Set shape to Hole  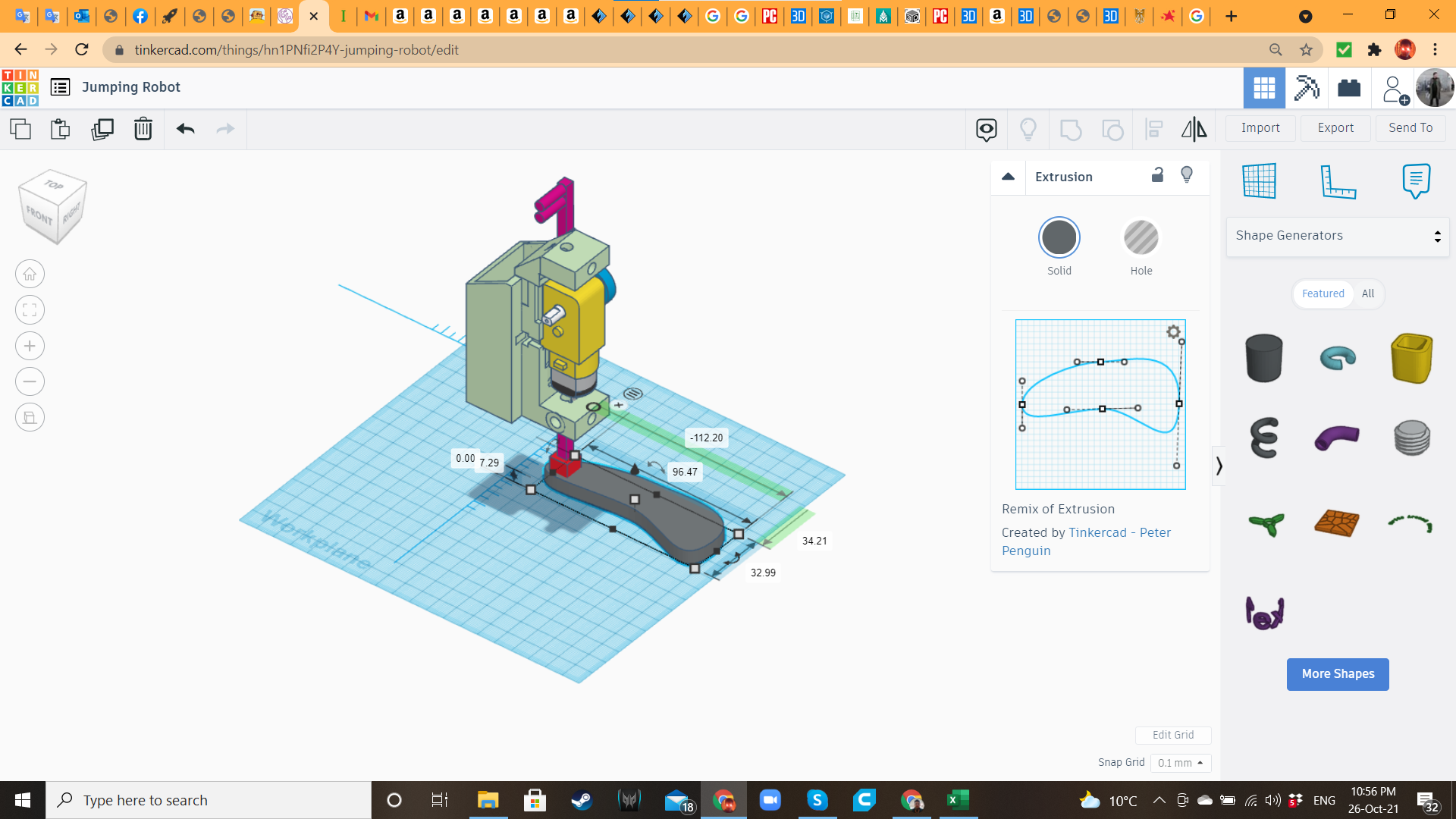click(x=1141, y=238)
